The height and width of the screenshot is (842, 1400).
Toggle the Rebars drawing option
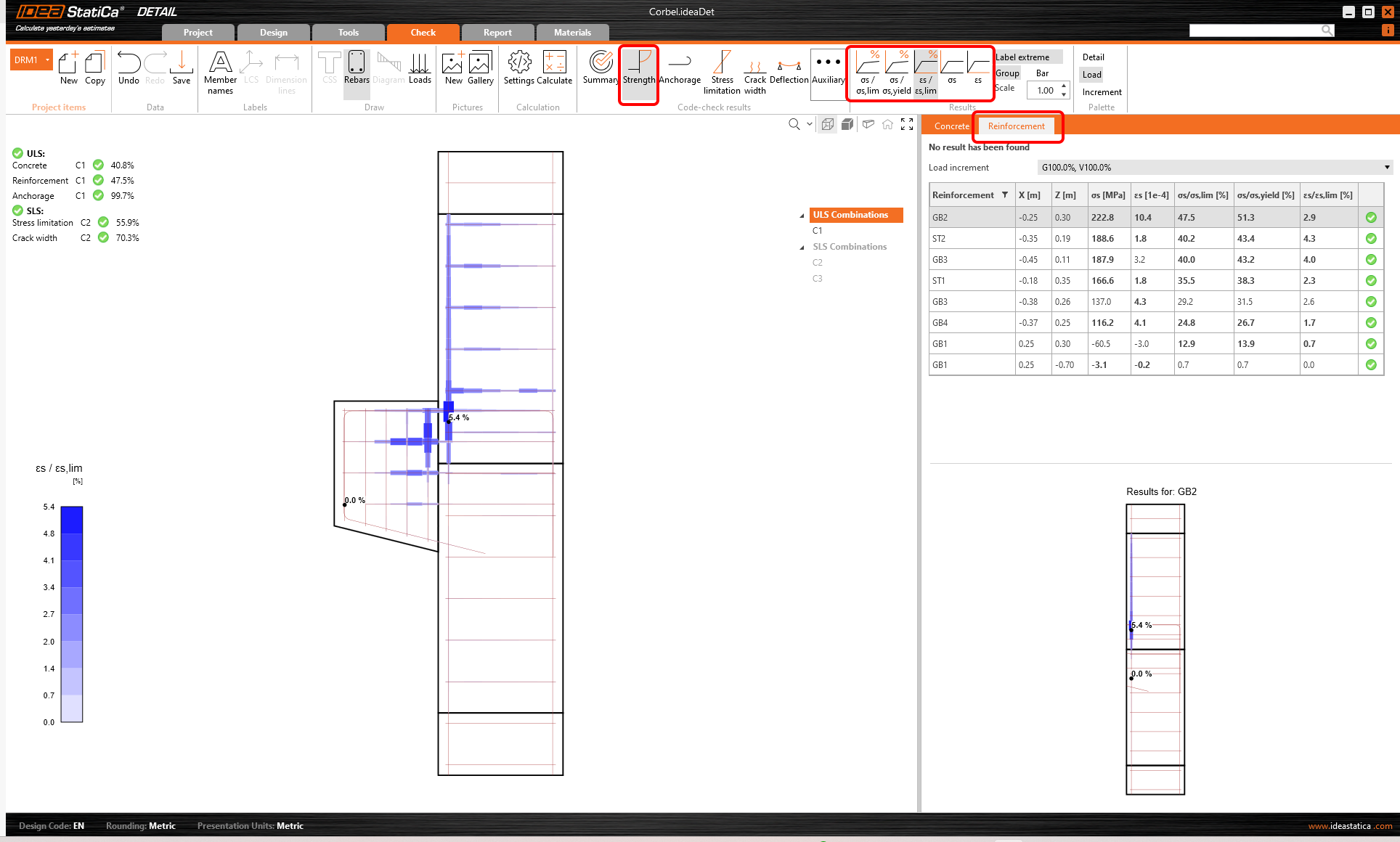[357, 70]
